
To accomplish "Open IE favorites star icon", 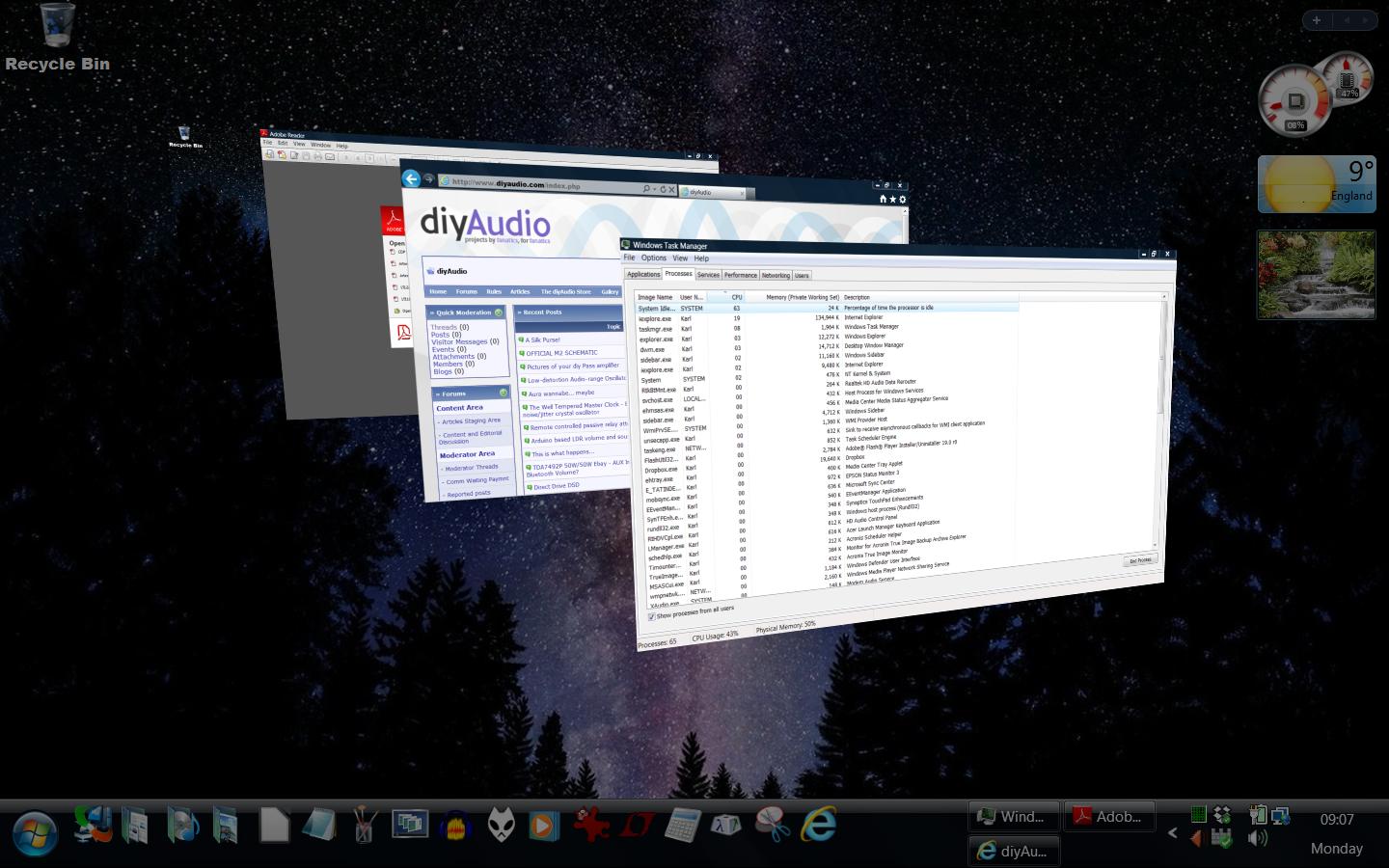I will (x=892, y=200).
